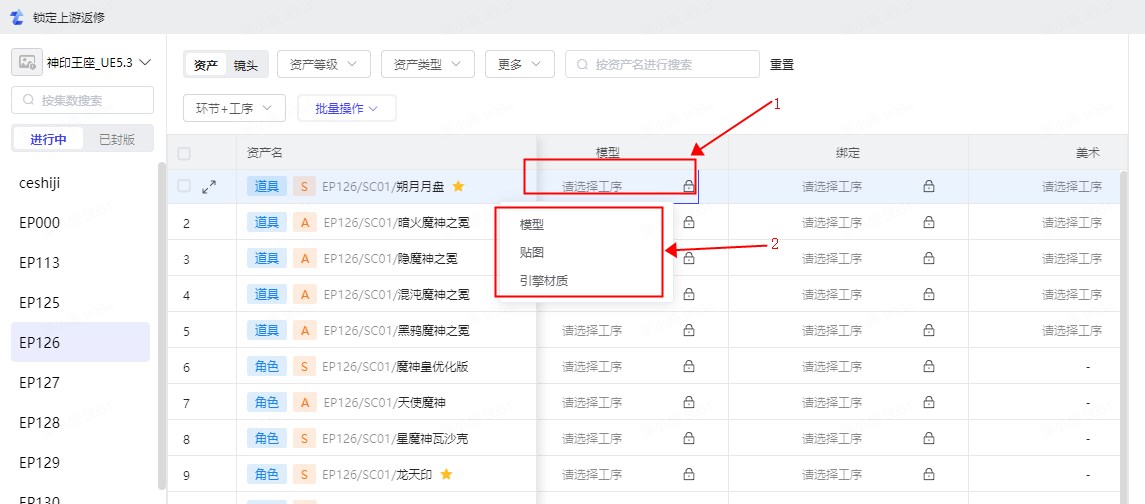Image resolution: width=1145 pixels, height=504 pixels.
Task: Click the 绑定 lock icon in 天使魔神 row
Action: coord(928,402)
